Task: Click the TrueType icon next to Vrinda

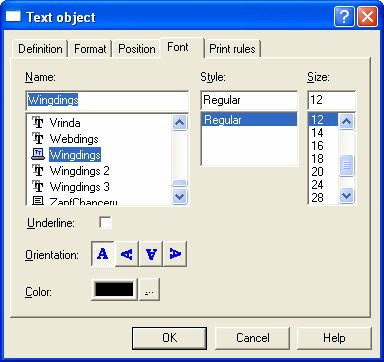Action: click(38, 122)
